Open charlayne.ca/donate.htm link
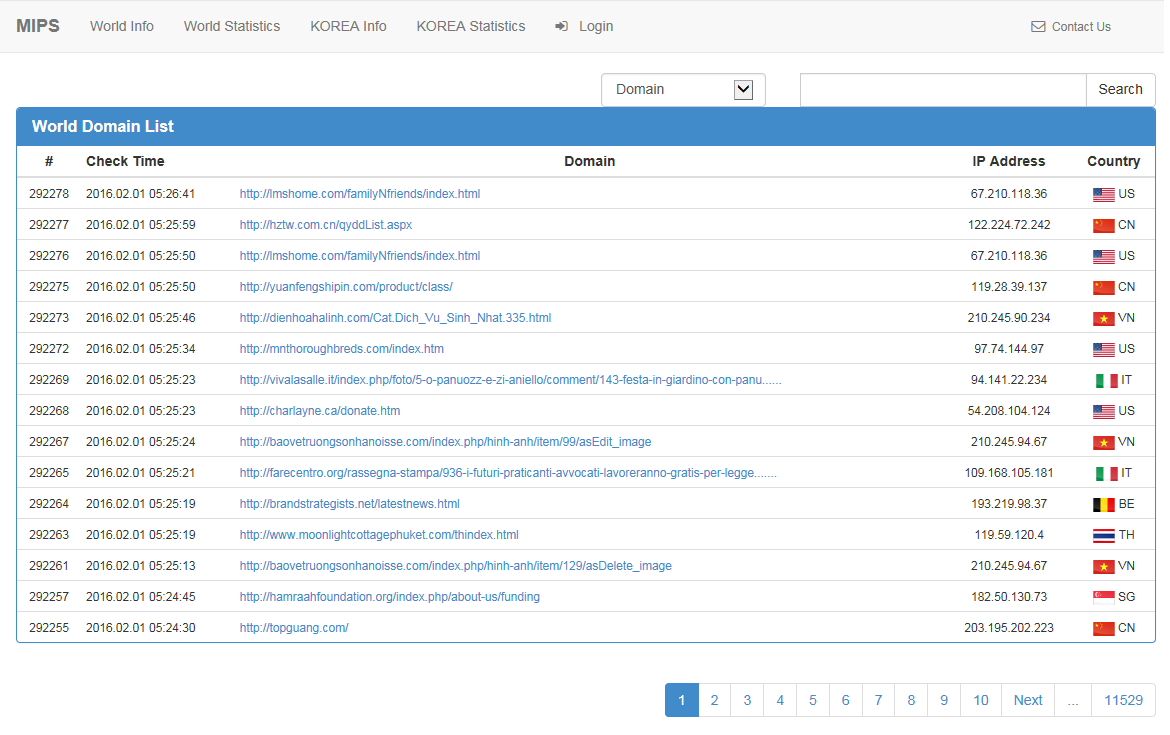The width and height of the screenshot is (1170, 735). point(319,410)
